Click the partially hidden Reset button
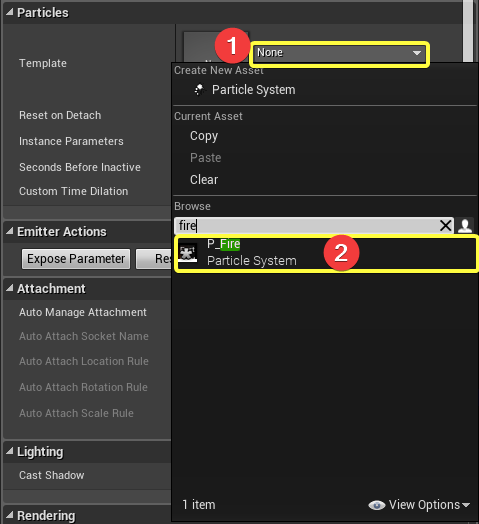Viewport: 479px width, 524px height. tap(154, 259)
